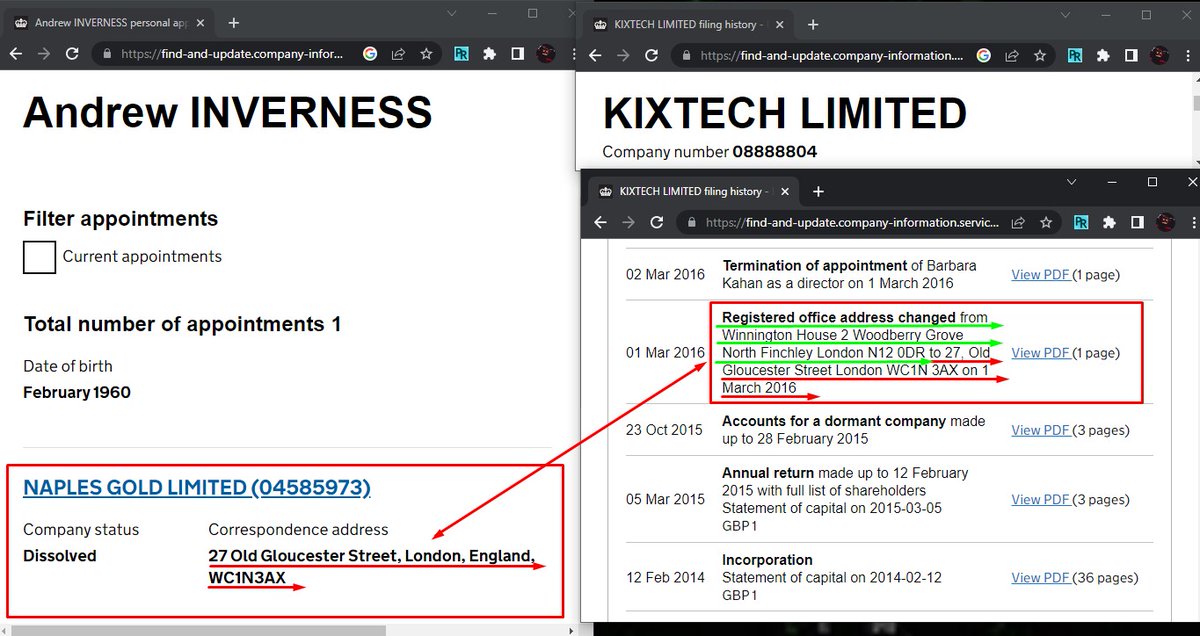Bookmark star in front KIXTECH filing history window
Image resolution: width=1200 pixels, height=636 pixels.
[x=1045, y=223]
